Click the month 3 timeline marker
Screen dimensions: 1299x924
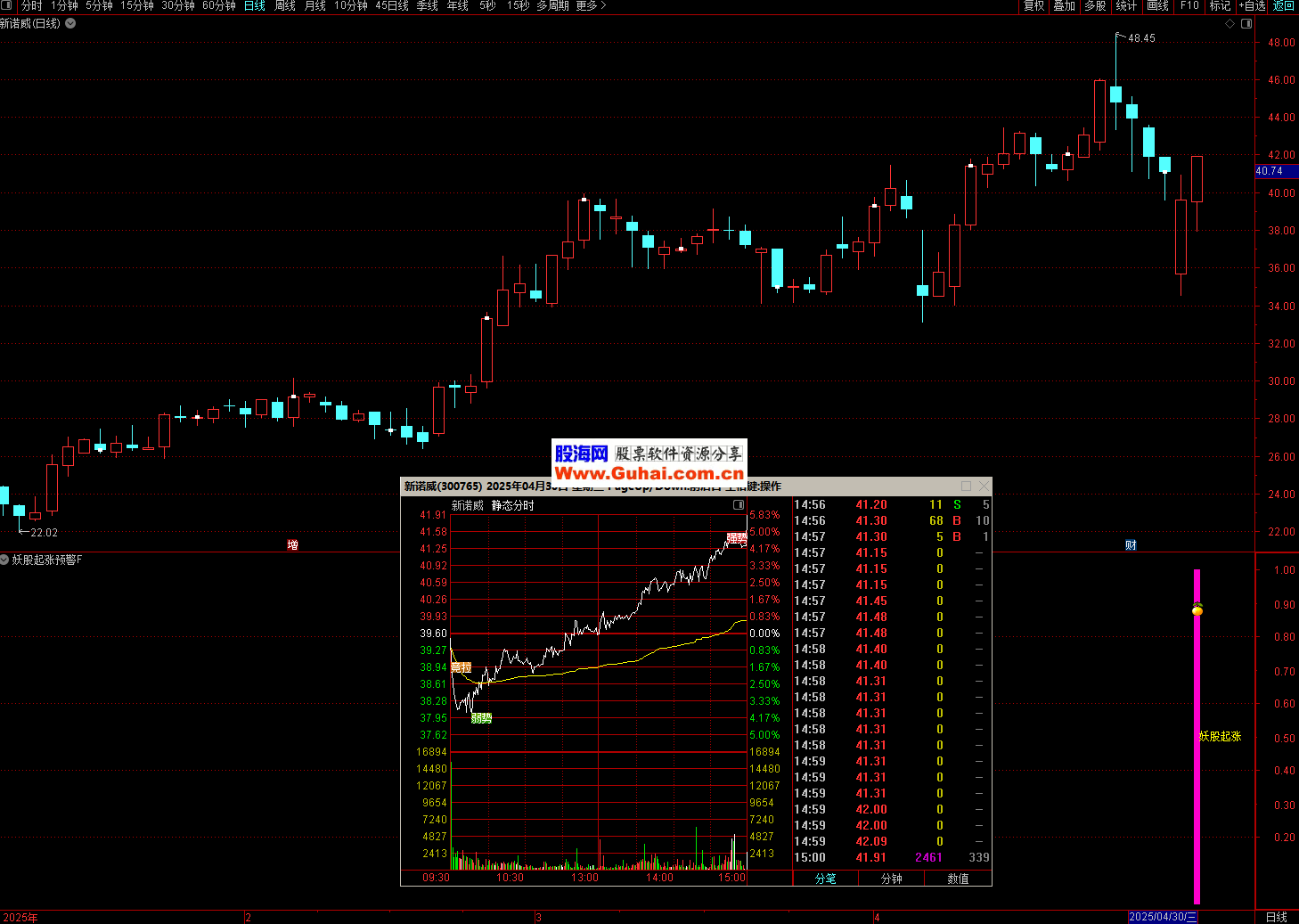[x=538, y=918]
